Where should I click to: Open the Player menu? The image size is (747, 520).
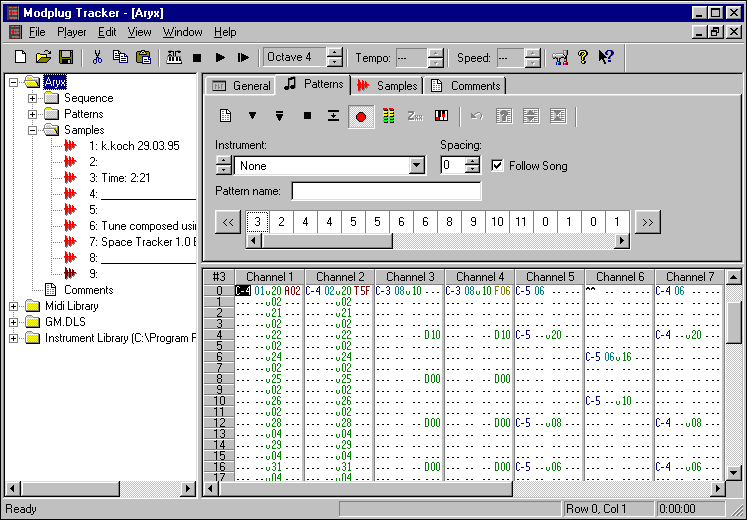click(71, 32)
